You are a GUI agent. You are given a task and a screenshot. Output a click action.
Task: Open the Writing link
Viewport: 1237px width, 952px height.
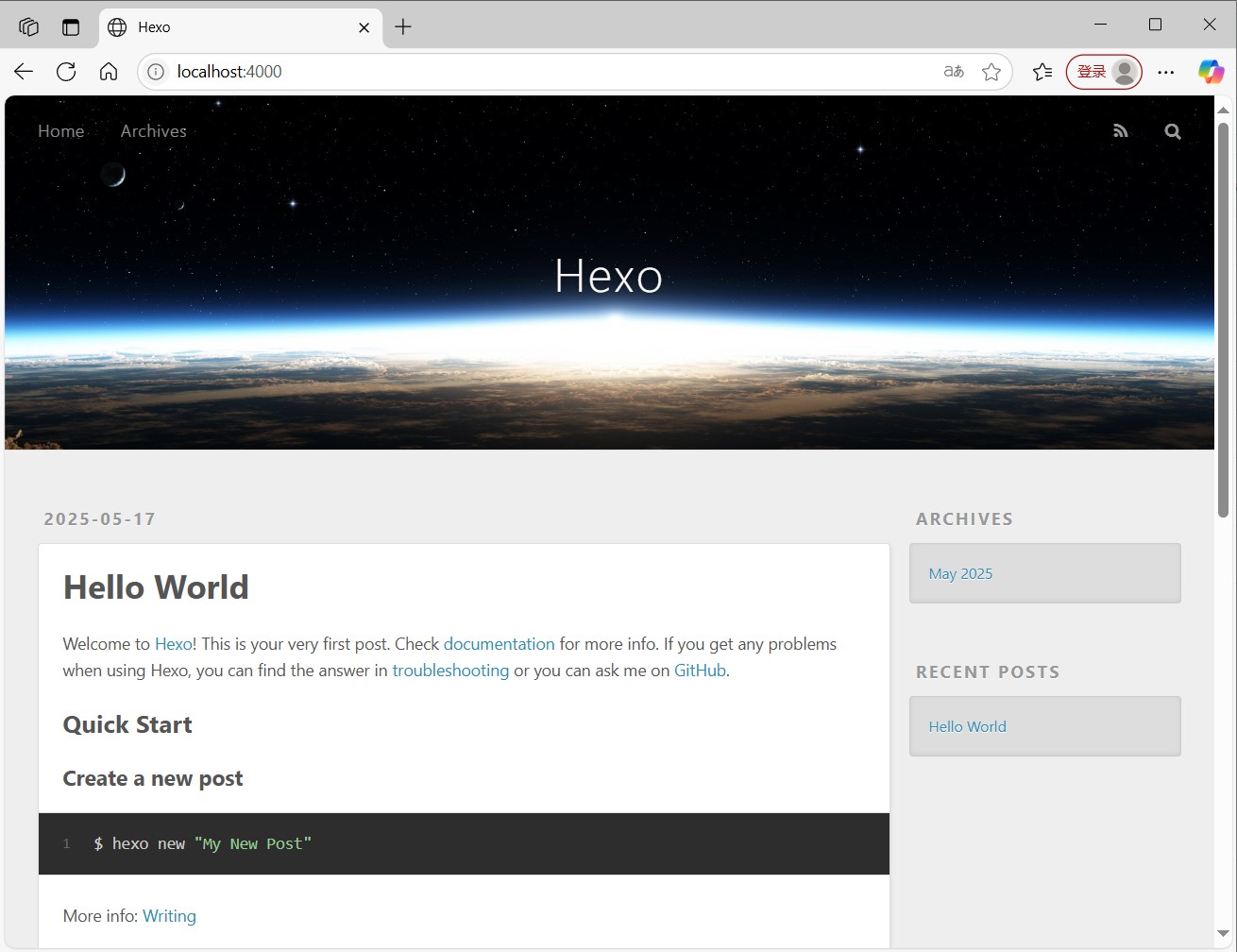tap(169, 916)
